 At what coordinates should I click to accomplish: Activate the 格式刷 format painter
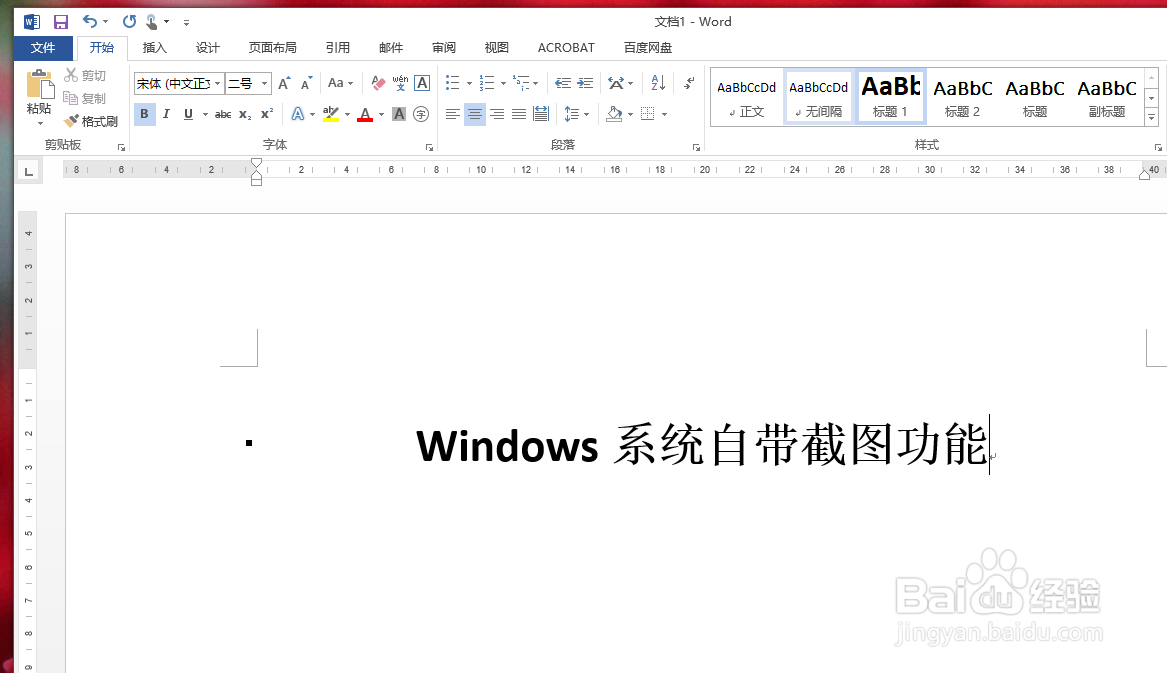click(x=91, y=121)
